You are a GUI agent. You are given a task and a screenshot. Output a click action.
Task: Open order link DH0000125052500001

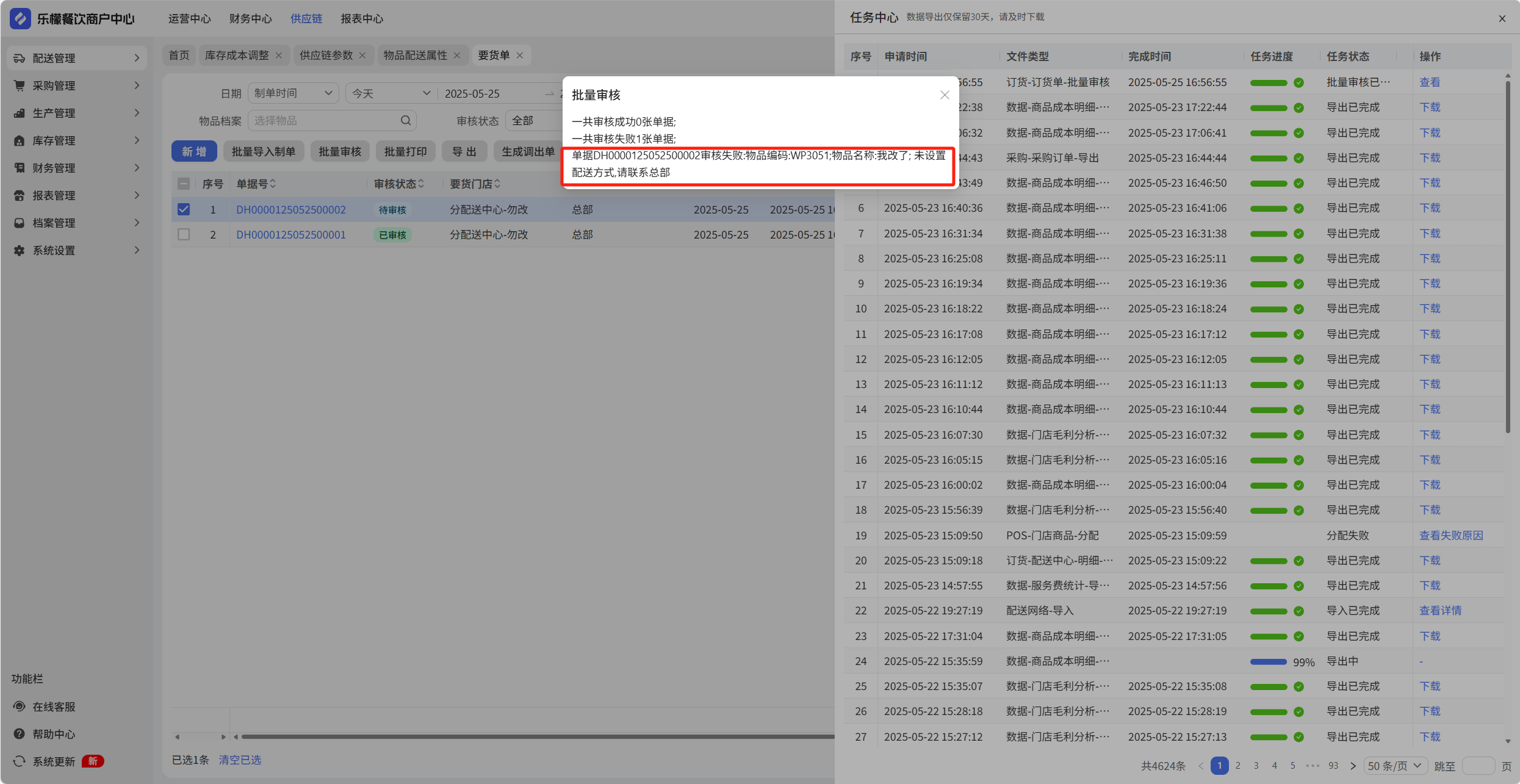[291, 234]
